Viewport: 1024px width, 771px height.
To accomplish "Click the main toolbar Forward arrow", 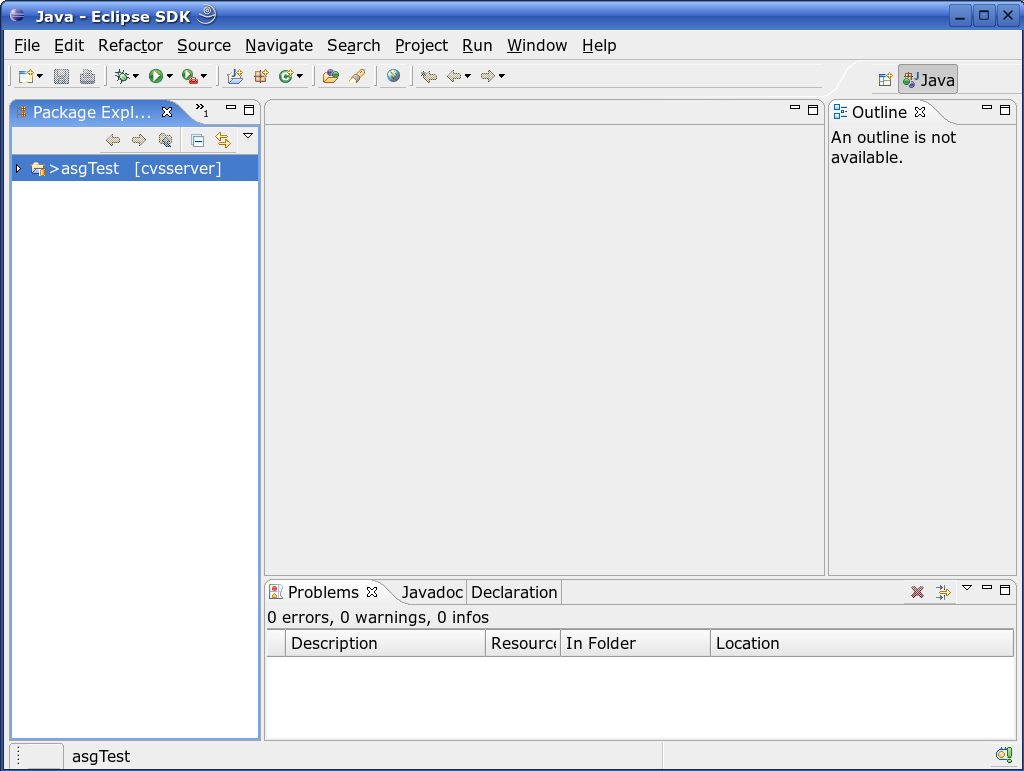I will [488, 76].
